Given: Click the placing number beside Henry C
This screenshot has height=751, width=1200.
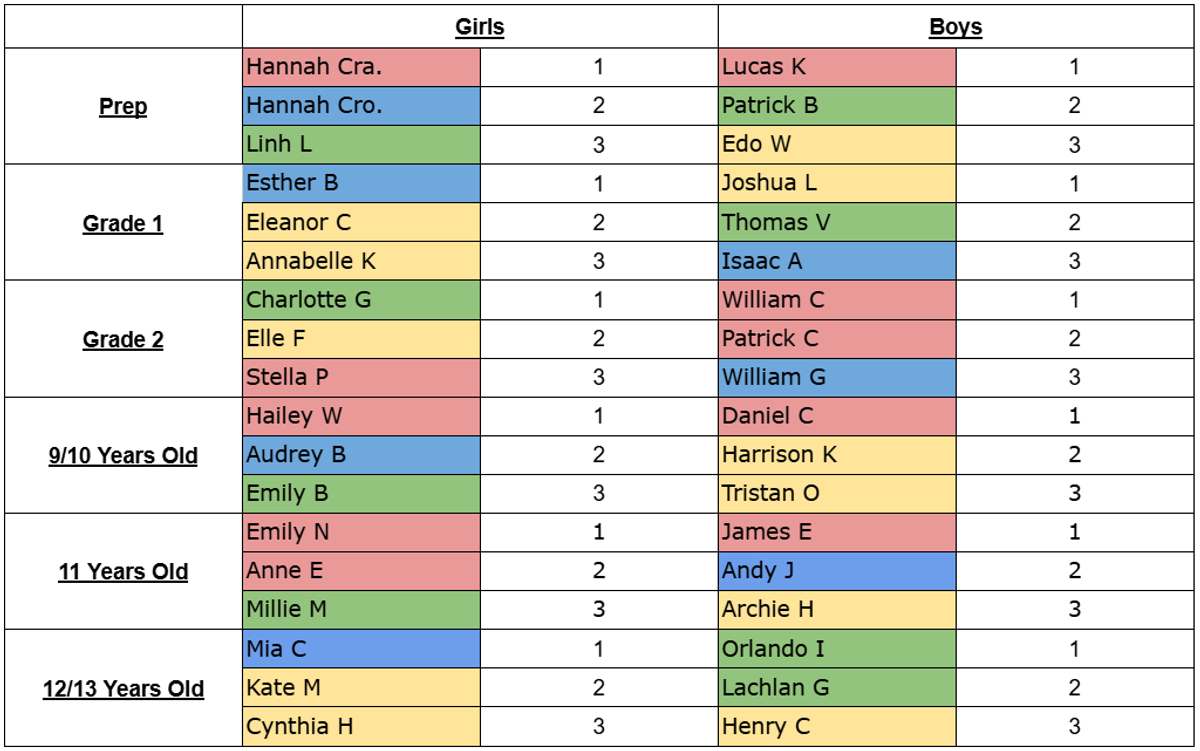Looking at the screenshot, I should pyautogui.click(x=1075, y=727).
